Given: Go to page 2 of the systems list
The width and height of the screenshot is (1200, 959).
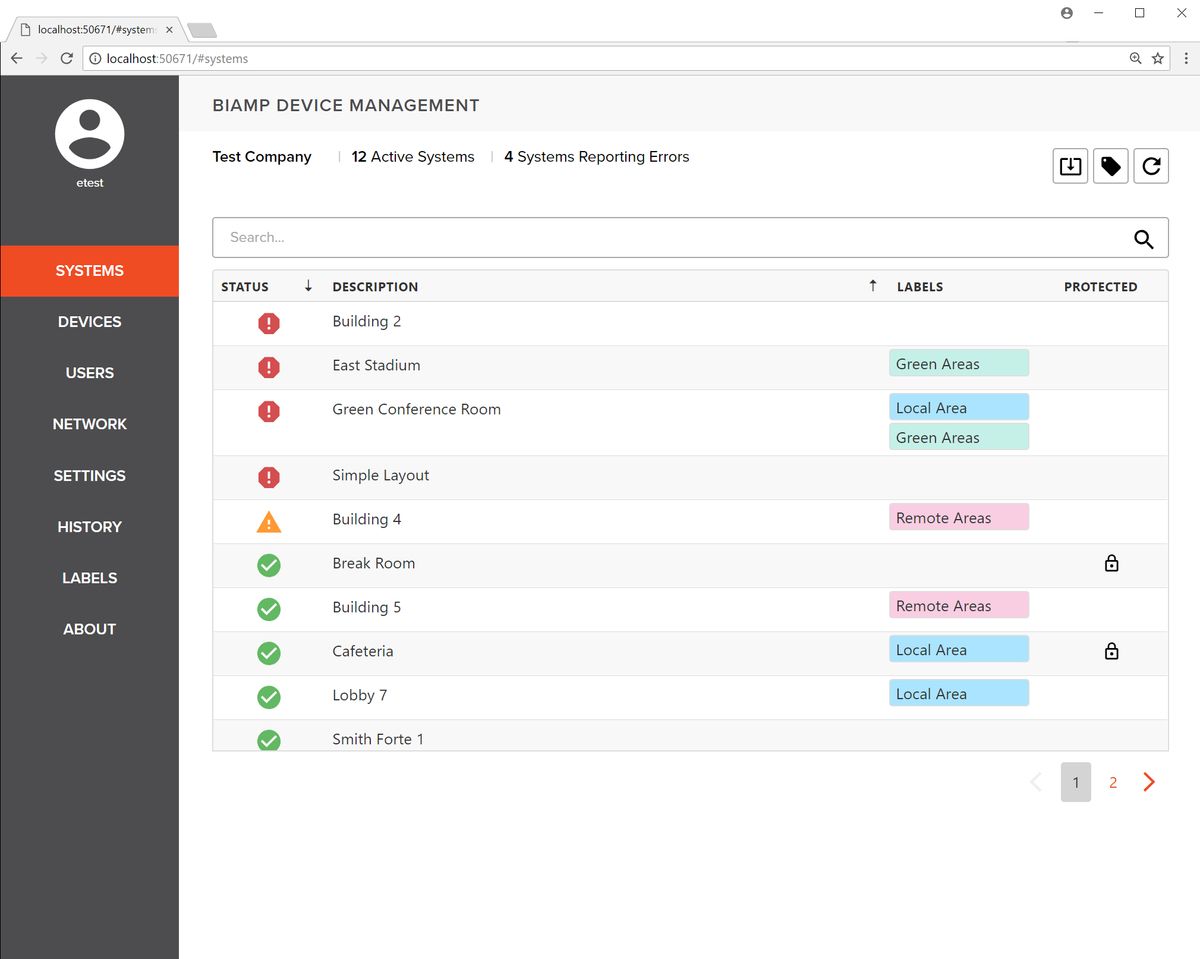Looking at the screenshot, I should [x=1112, y=782].
